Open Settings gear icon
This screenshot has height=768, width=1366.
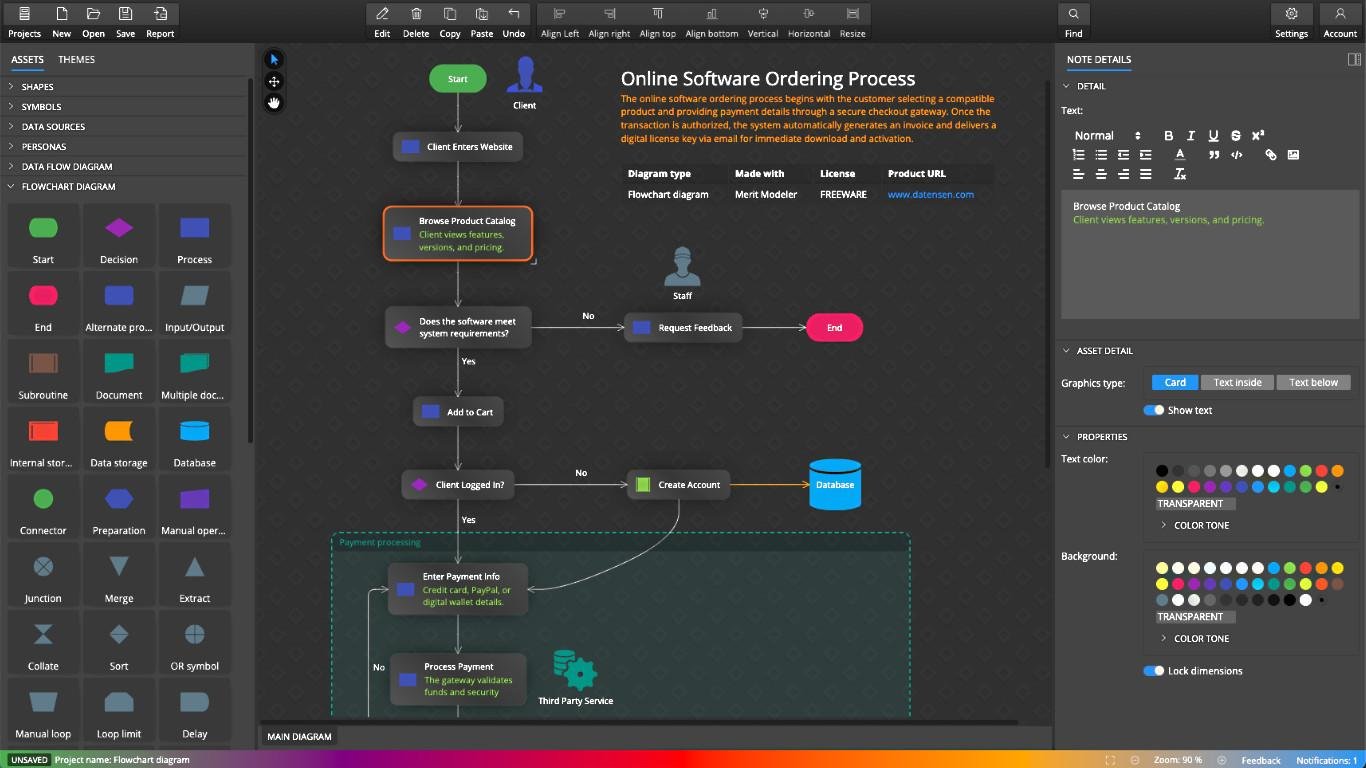point(1291,14)
